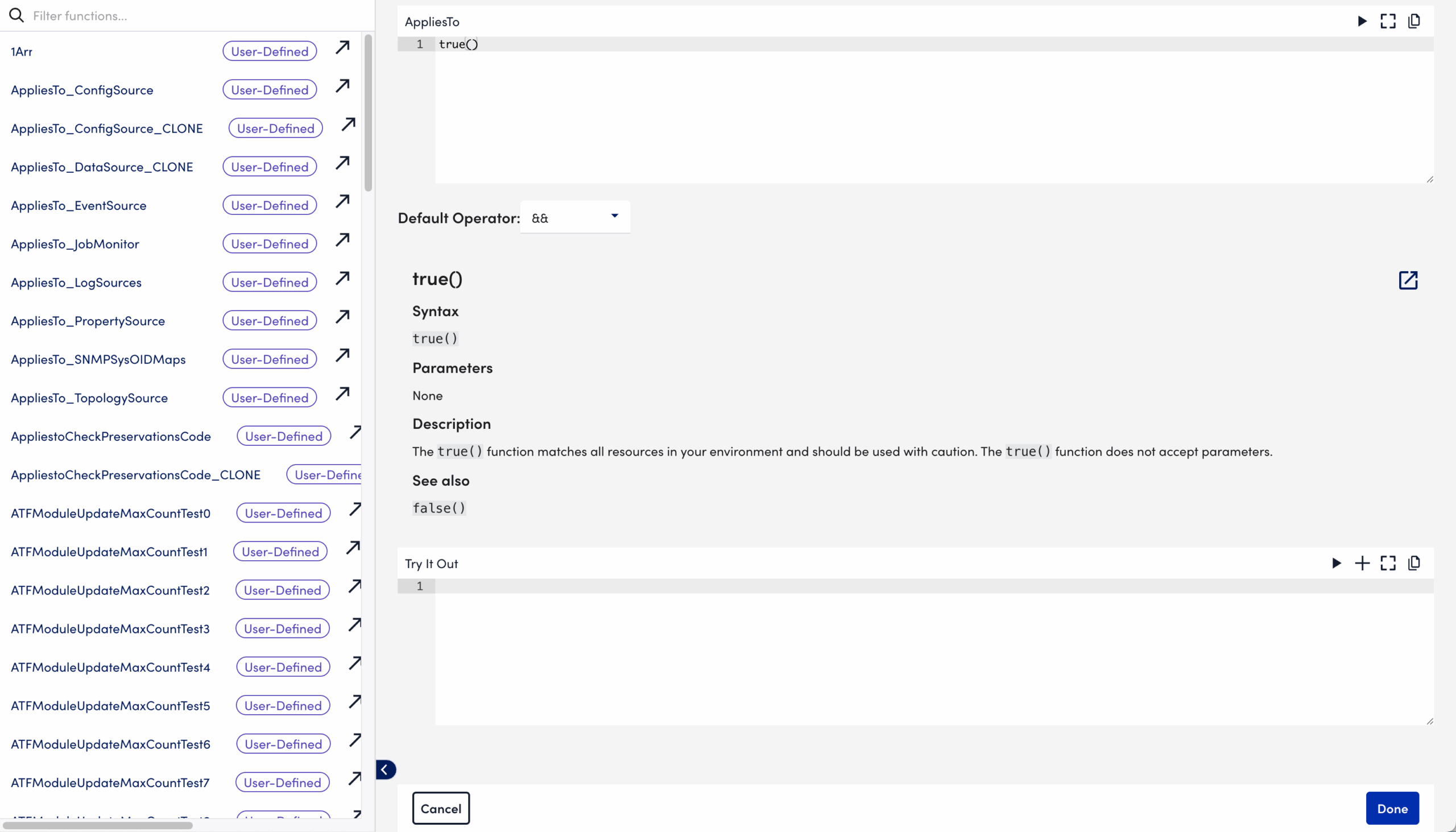Open the Default Operator dropdown
Viewport: 1456px width, 832px height.
[x=575, y=217]
